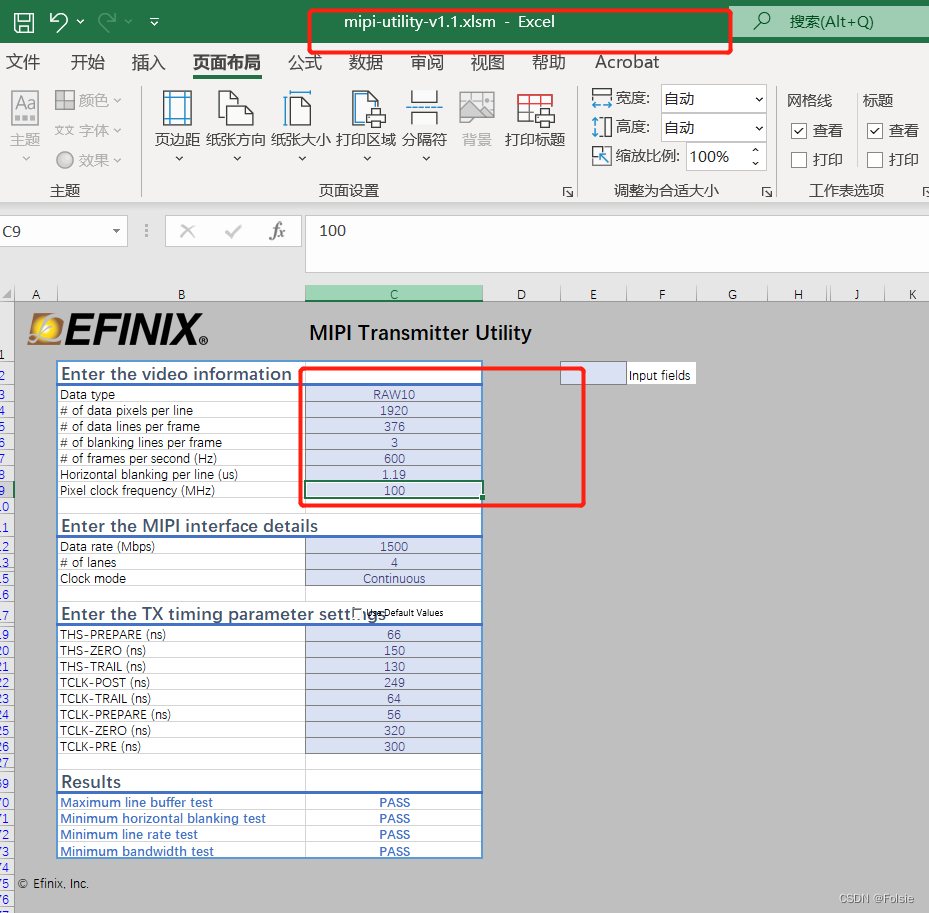Screen dimensions: 929x913
Task: Open the Name Box dropdown arrow
Action: (x=116, y=231)
